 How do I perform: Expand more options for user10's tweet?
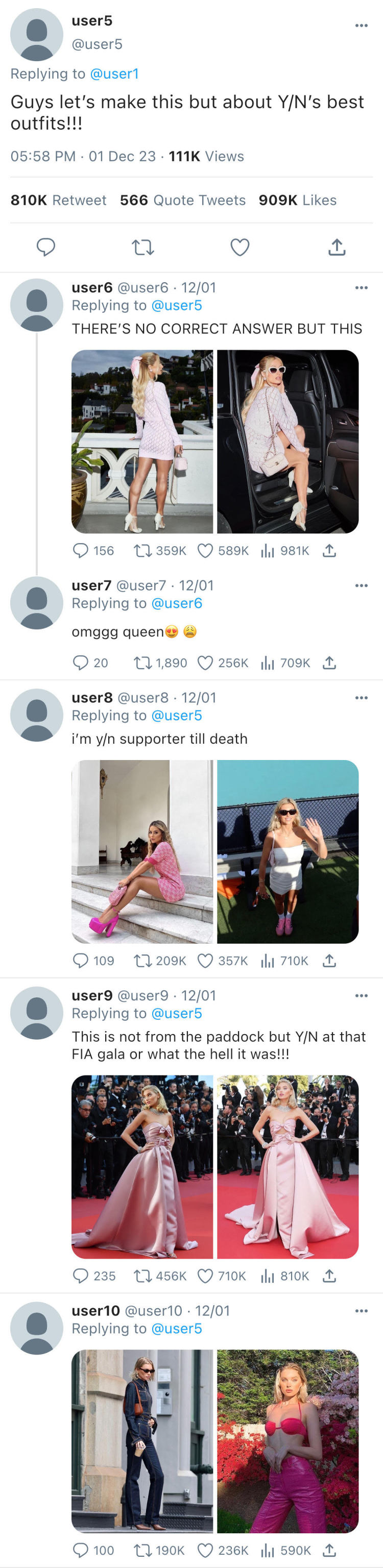coord(361,1311)
